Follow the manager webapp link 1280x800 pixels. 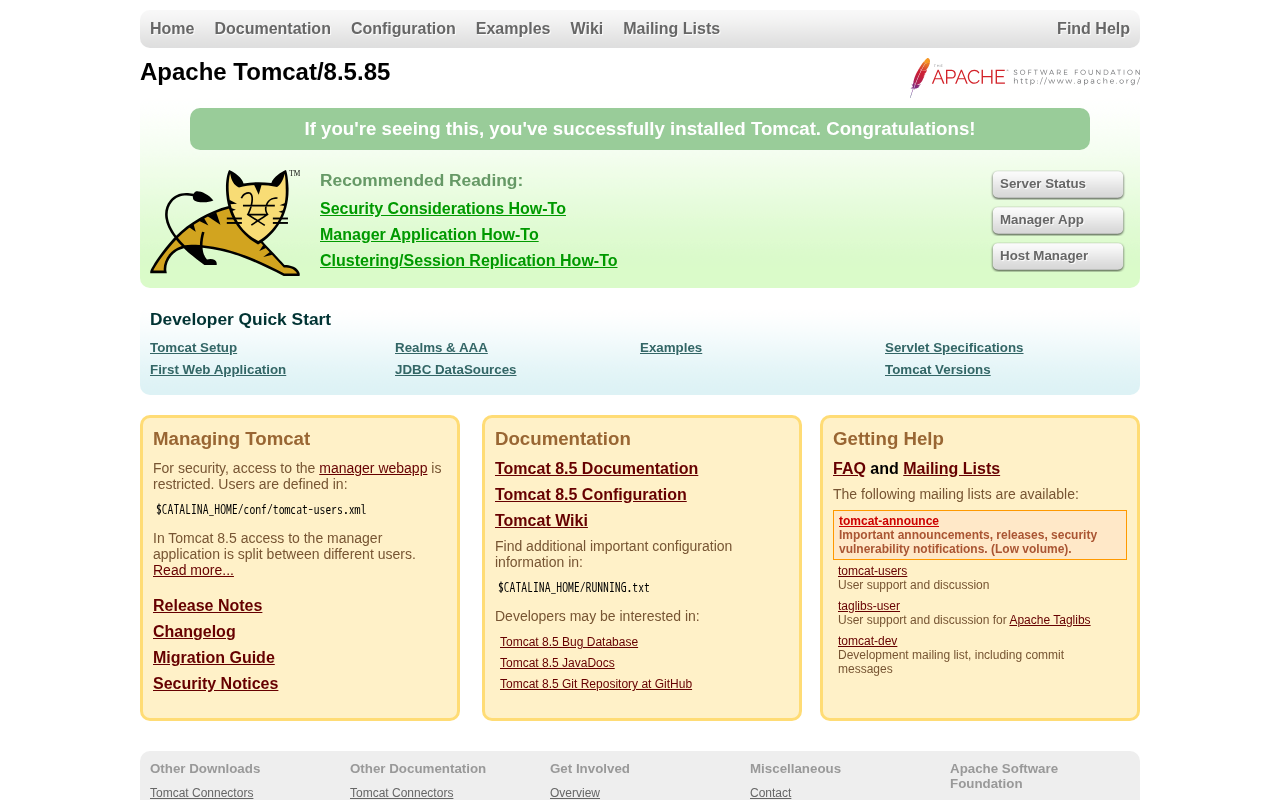373,468
